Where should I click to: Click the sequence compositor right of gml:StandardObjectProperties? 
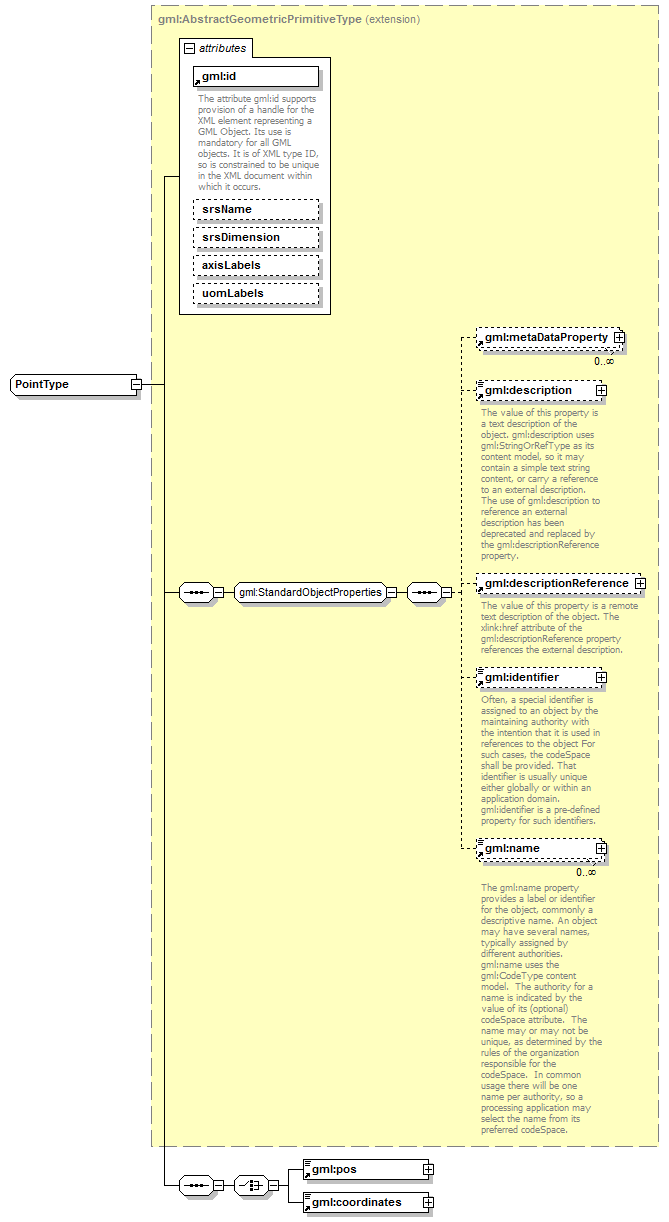[x=424, y=592]
